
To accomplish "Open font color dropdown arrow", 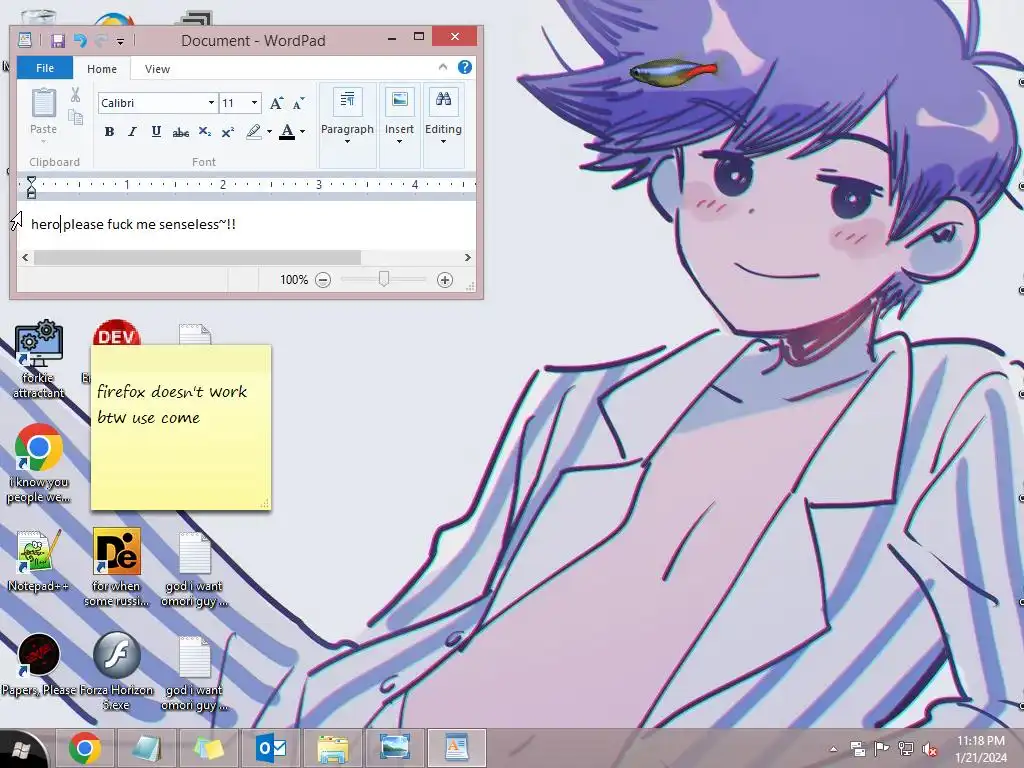I will click(x=302, y=132).
